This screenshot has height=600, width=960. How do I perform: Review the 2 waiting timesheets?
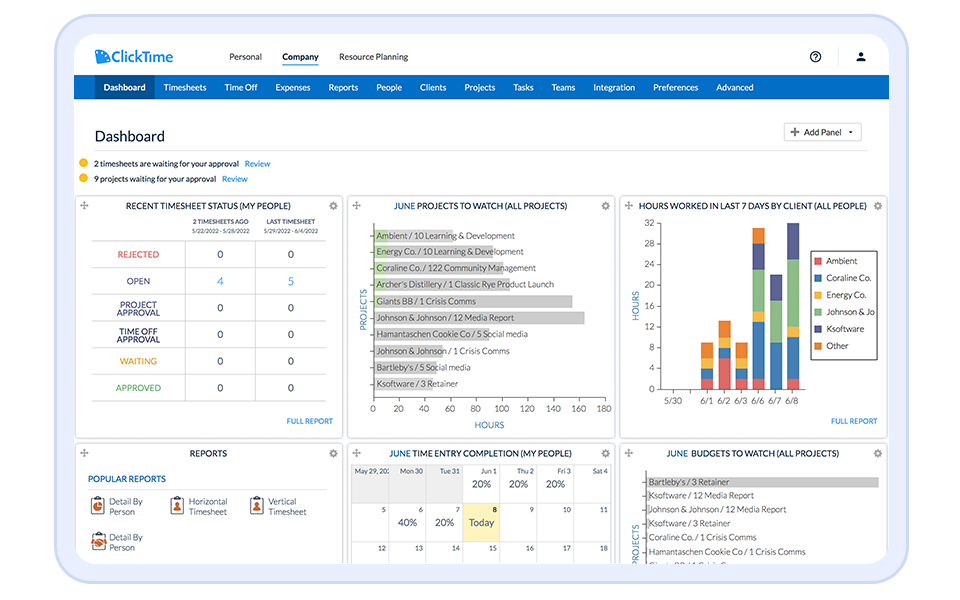(x=257, y=163)
